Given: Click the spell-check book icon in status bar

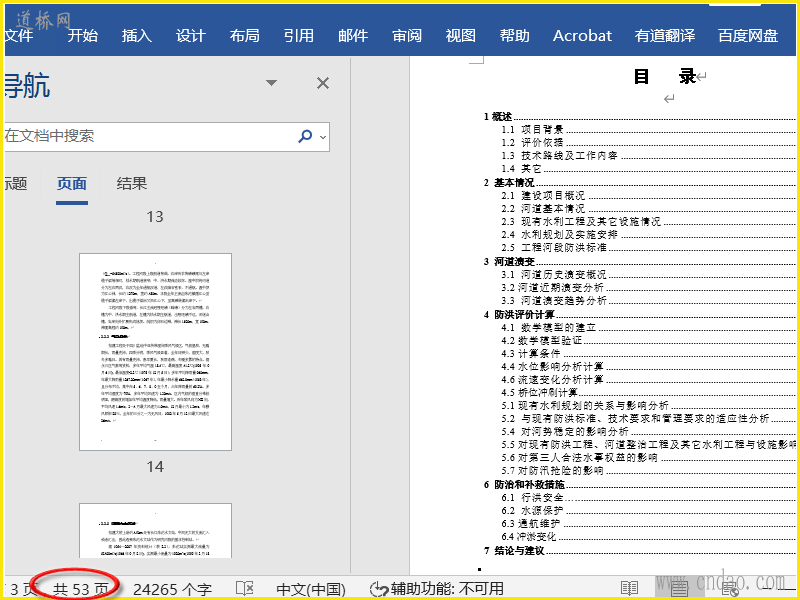Looking at the screenshot, I should [244, 588].
